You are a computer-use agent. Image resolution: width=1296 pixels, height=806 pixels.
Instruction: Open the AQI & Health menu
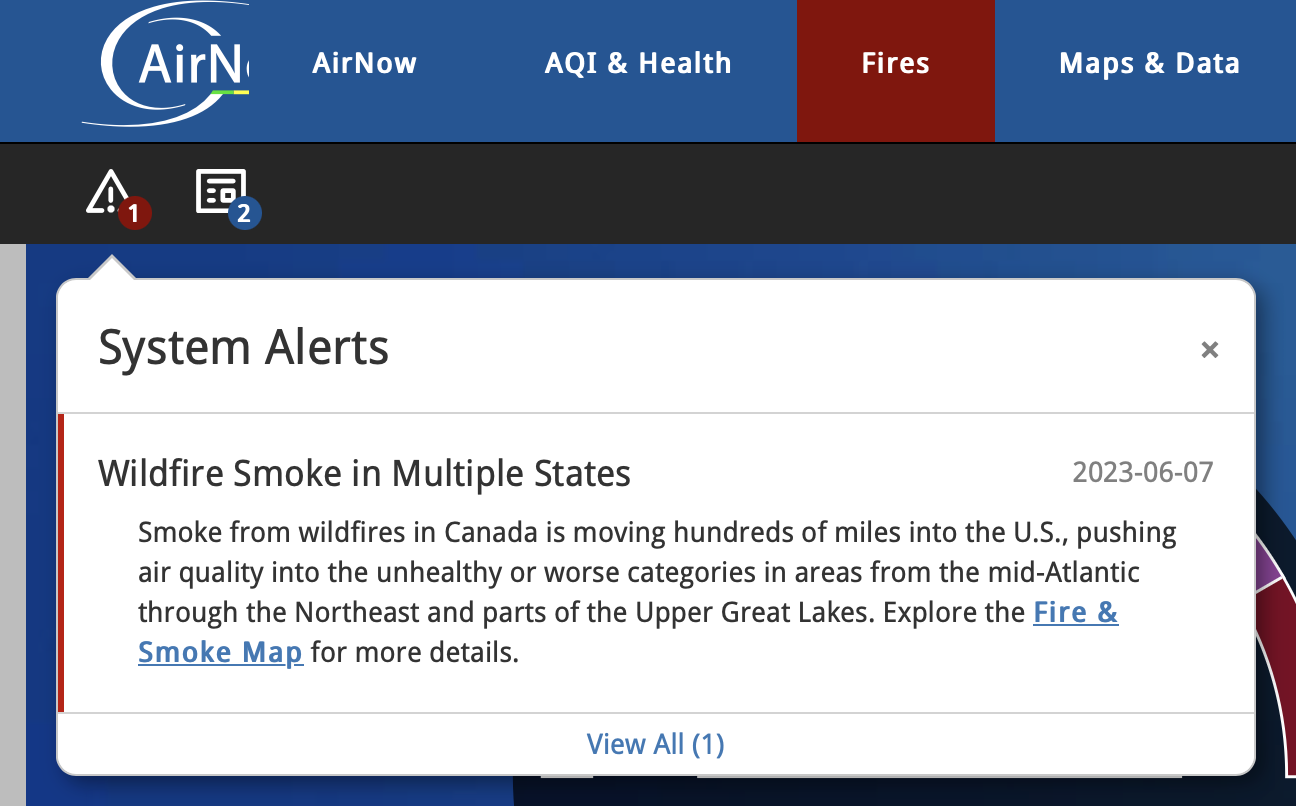[638, 63]
